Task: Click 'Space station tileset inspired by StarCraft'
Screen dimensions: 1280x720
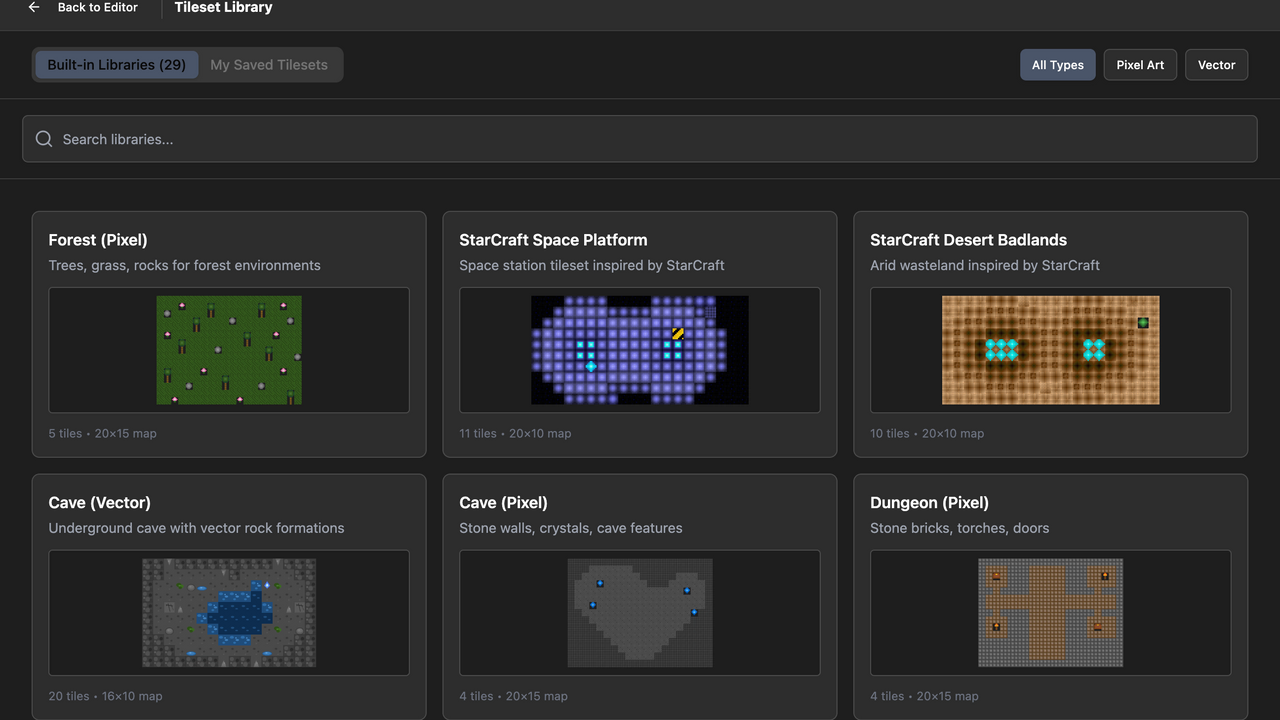Action: click(592, 266)
